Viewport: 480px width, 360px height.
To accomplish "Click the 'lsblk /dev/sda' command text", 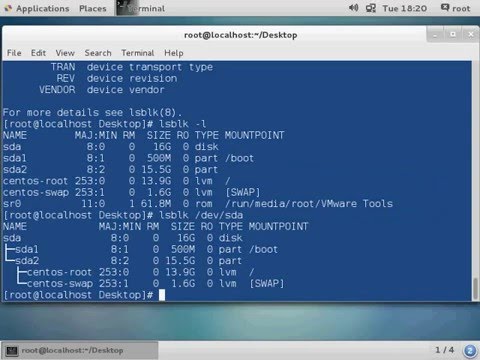I will pos(201,215).
